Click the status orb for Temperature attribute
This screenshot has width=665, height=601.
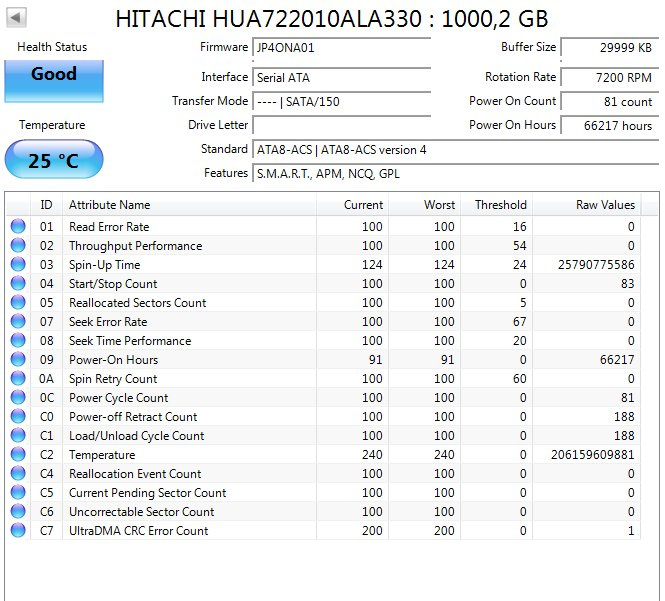[18, 454]
